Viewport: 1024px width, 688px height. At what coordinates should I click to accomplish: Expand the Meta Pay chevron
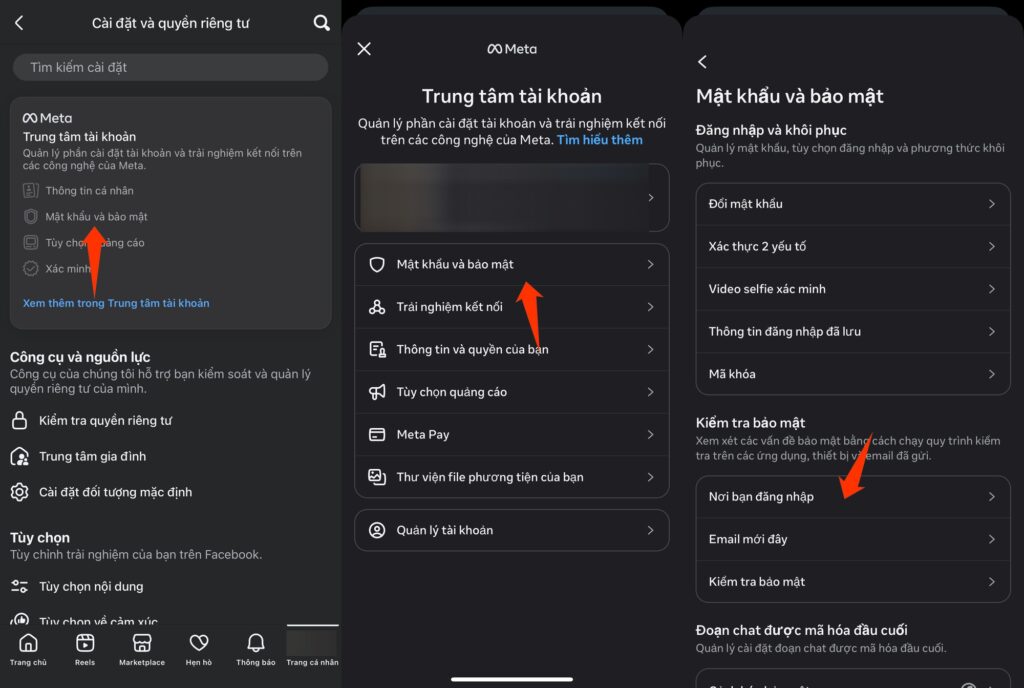(650, 435)
